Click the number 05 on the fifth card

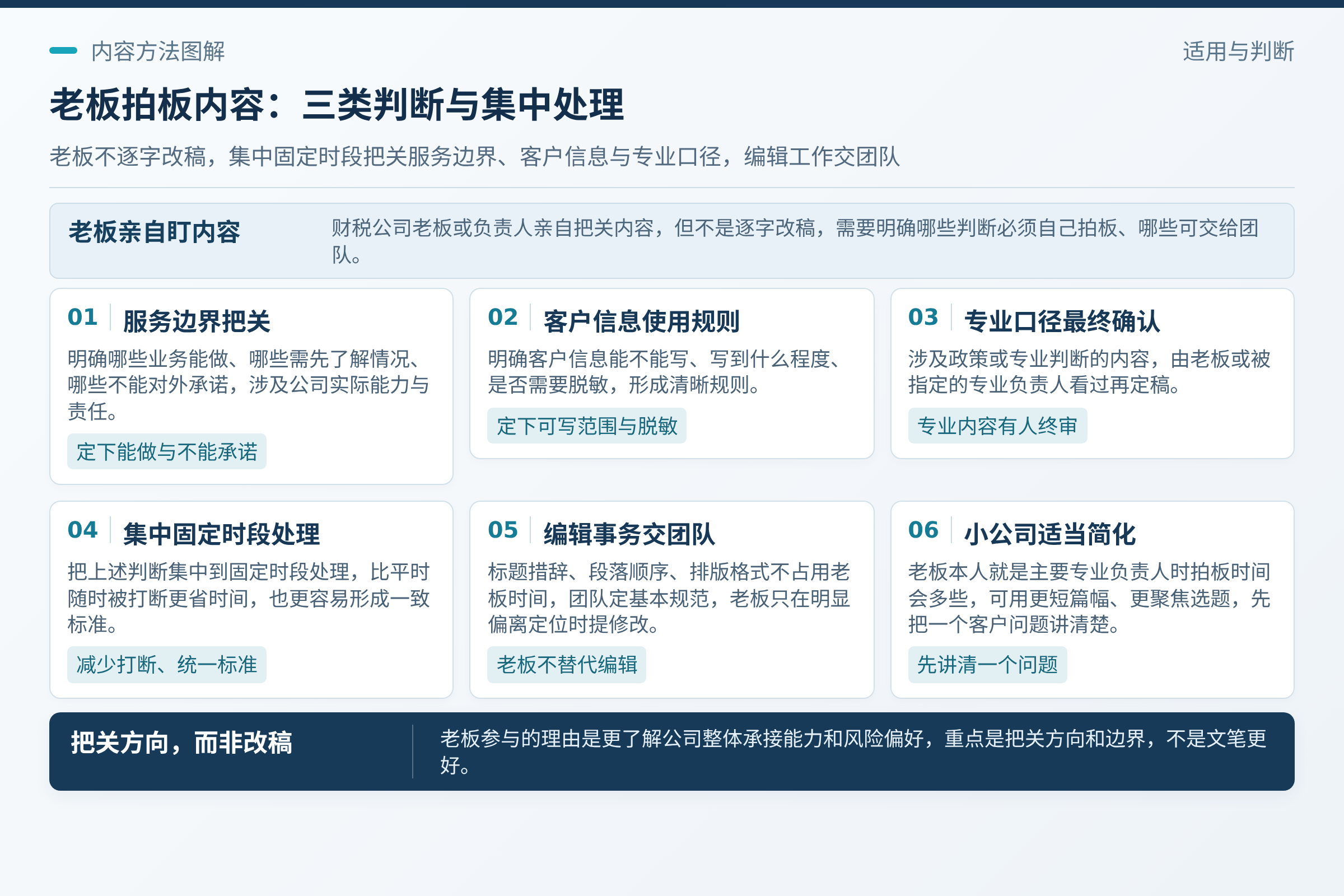tap(503, 530)
